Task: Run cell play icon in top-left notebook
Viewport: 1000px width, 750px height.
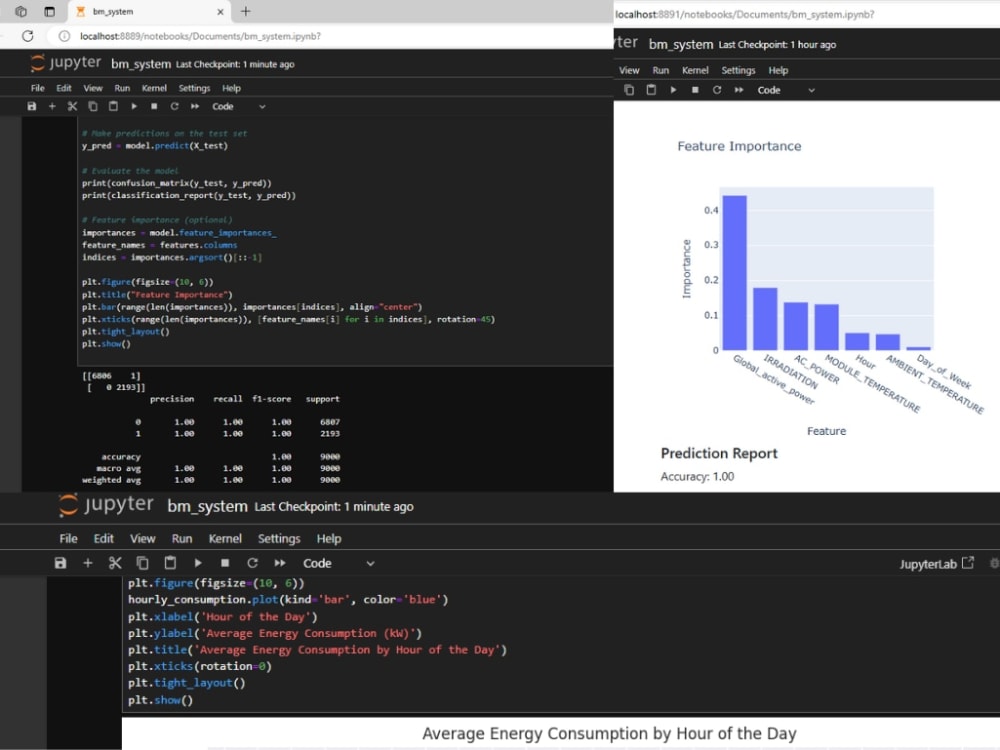Action: (x=134, y=107)
